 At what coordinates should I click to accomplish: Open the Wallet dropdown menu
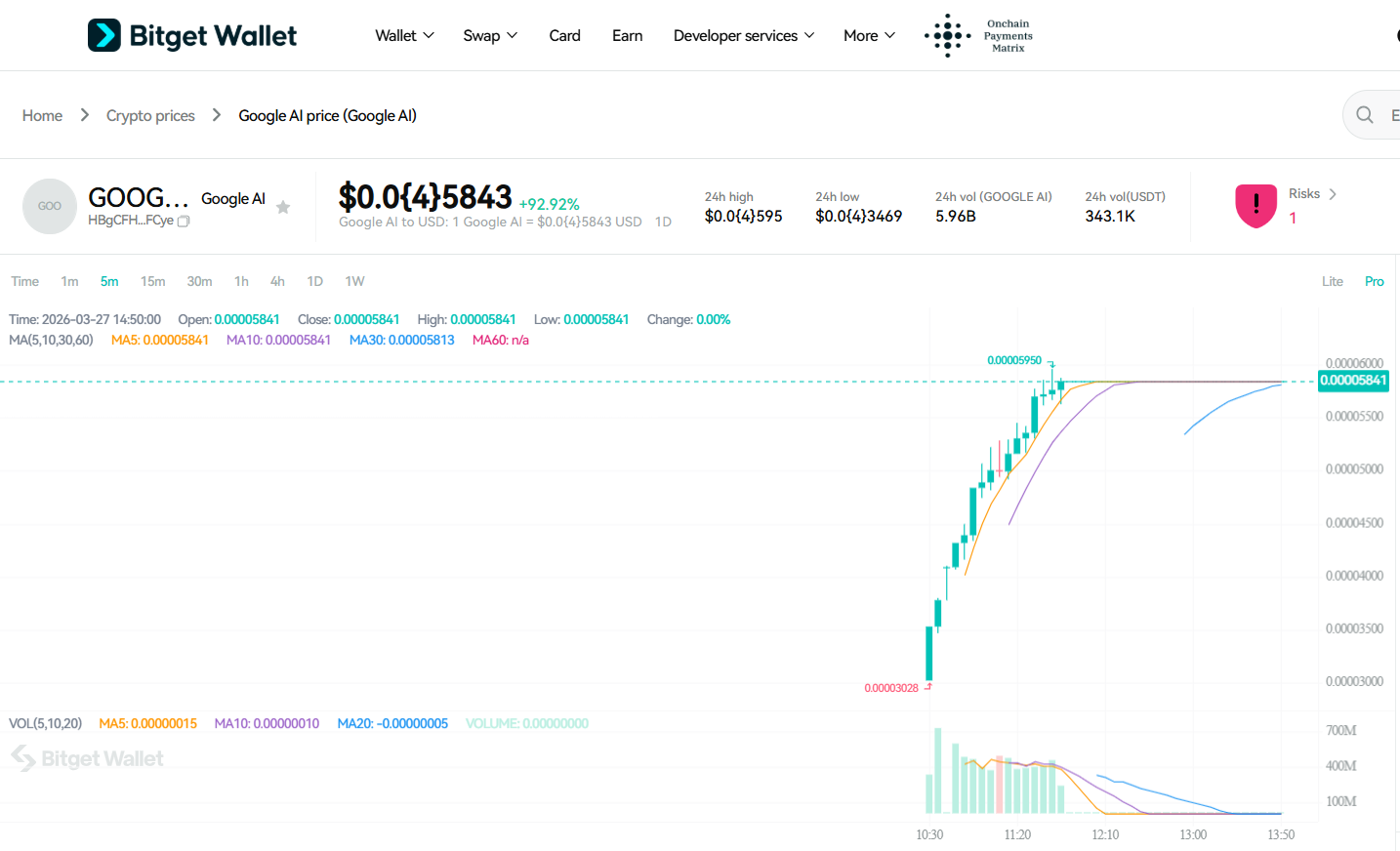[x=404, y=35]
